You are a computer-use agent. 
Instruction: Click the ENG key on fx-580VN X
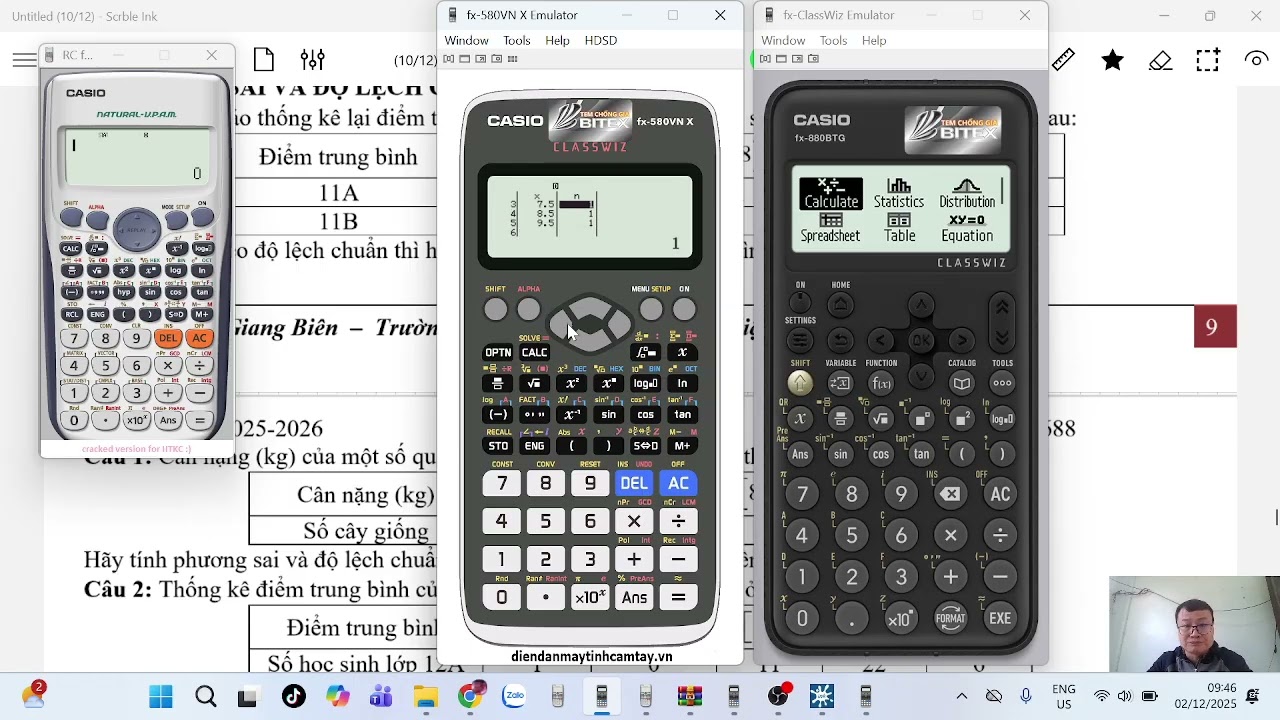click(x=534, y=446)
